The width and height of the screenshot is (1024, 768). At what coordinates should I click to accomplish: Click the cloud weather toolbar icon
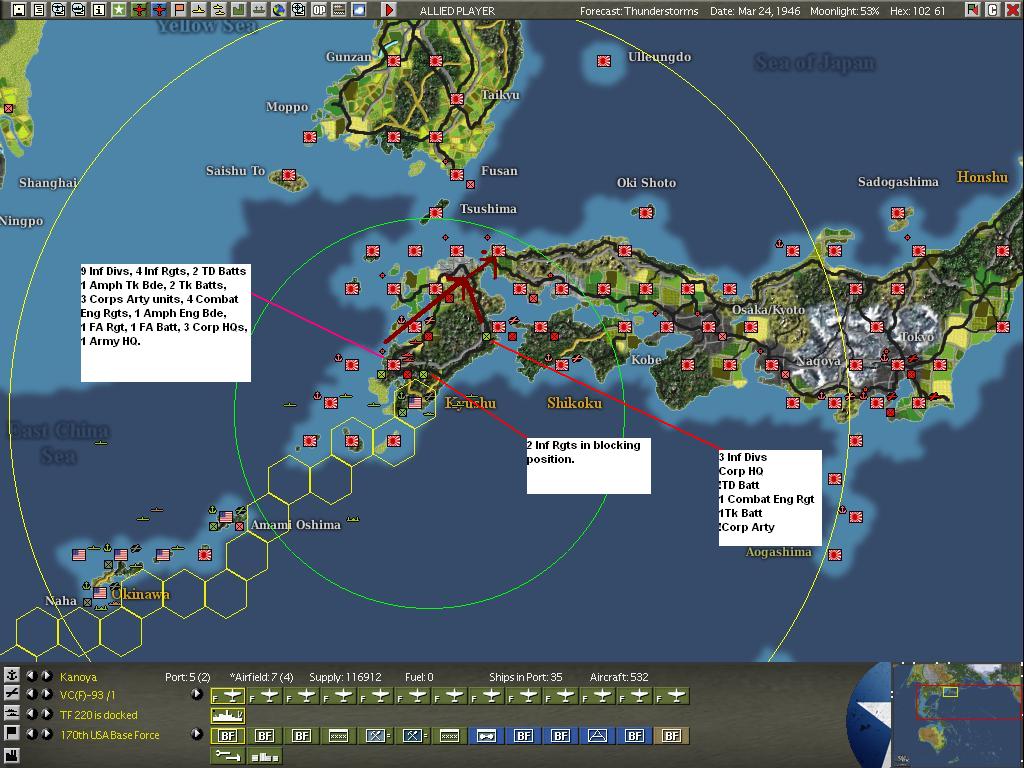[x=359, y=10]
